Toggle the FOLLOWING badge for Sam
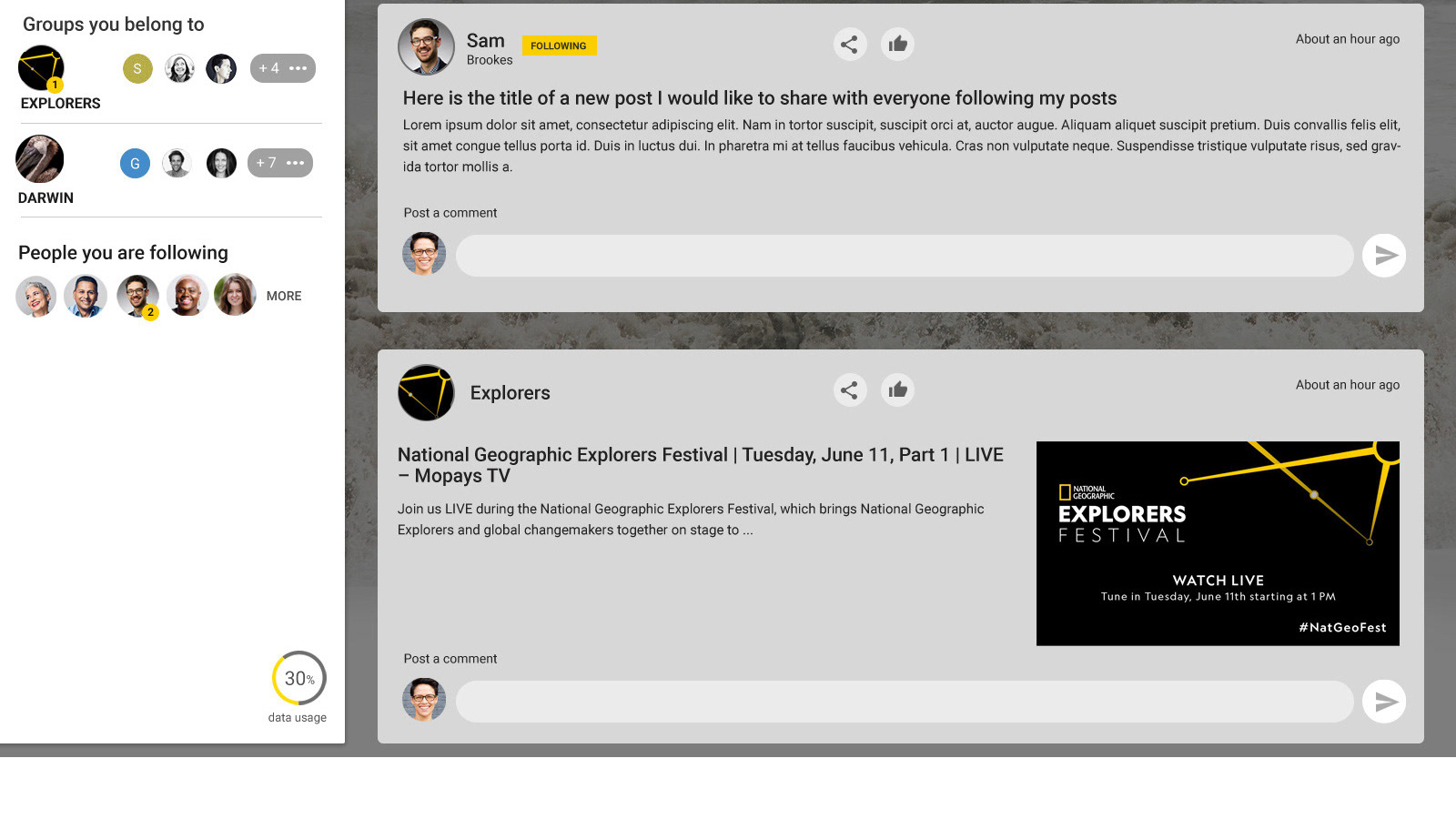 point(559,45)
